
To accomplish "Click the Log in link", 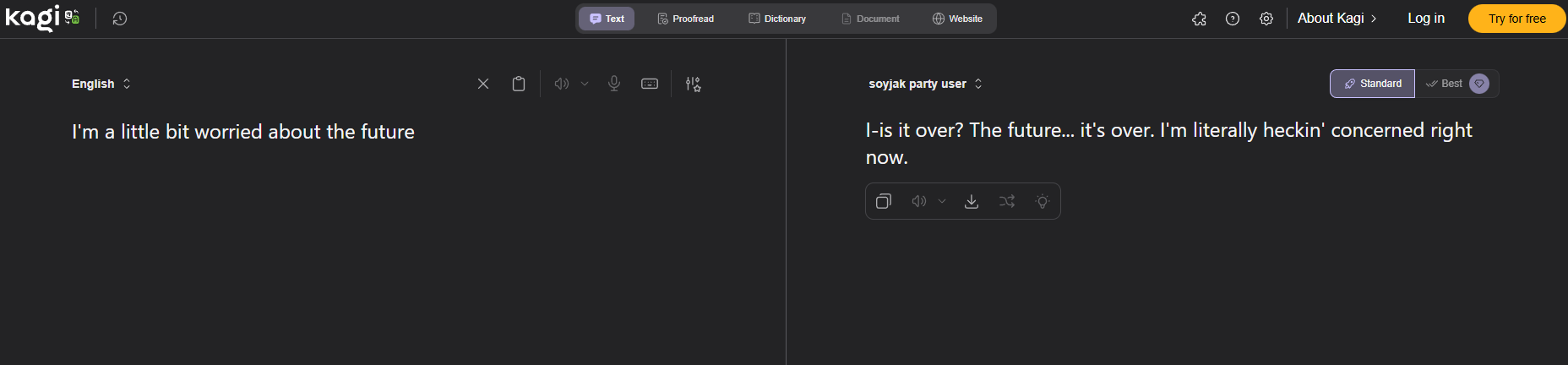I will click(x=1426, y=19).
